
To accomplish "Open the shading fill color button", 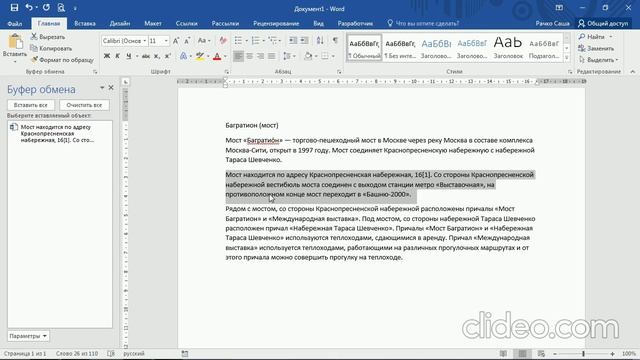I will 308,56.
